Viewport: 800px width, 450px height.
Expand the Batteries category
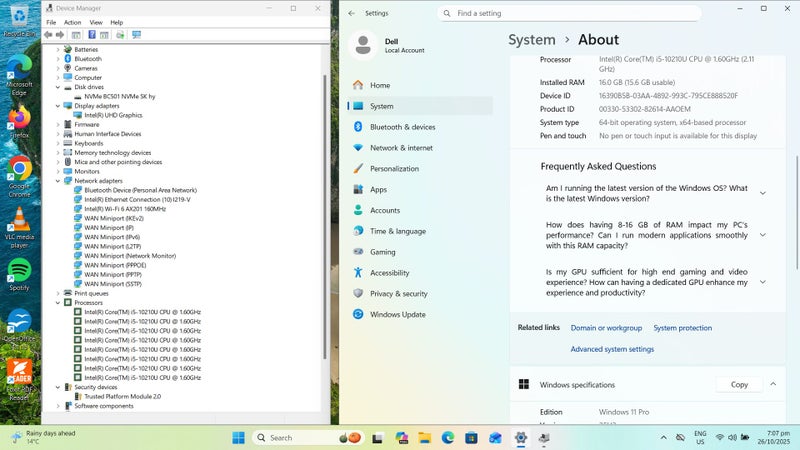[x=58, y=49]
